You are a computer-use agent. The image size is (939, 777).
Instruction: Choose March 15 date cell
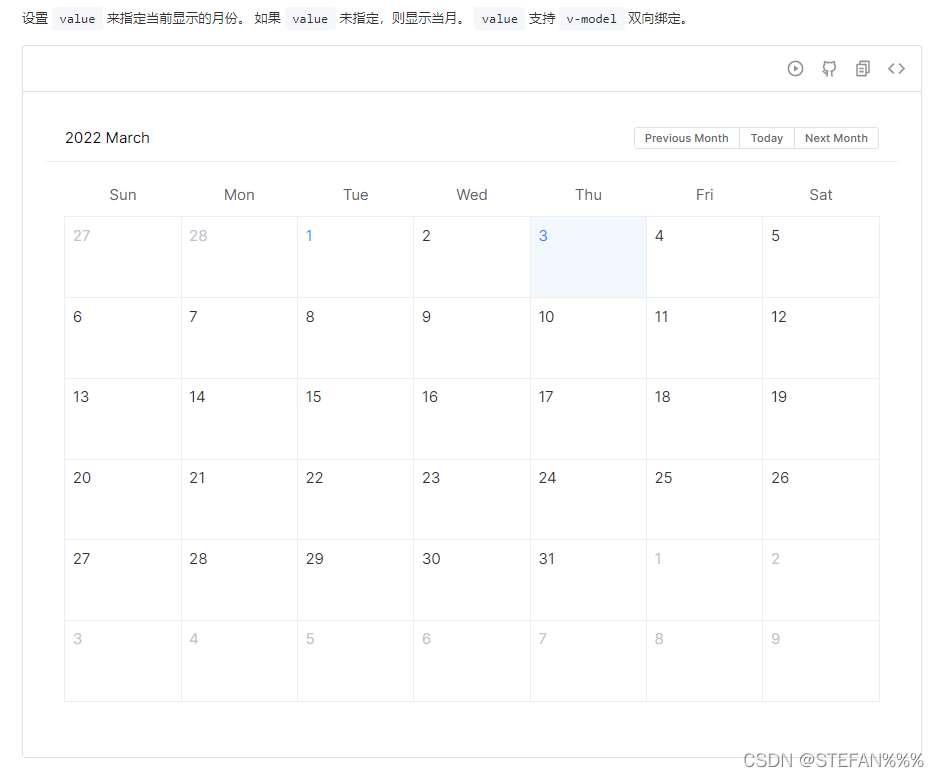tap(355, 419)
